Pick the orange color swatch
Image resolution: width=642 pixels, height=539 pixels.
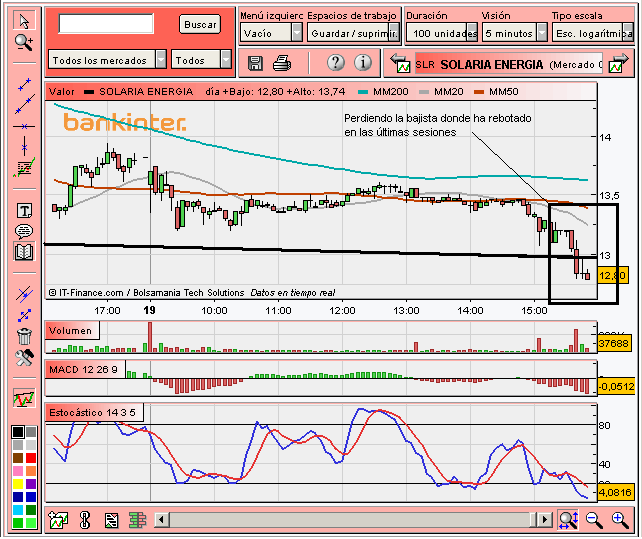[x=31, y=471]
